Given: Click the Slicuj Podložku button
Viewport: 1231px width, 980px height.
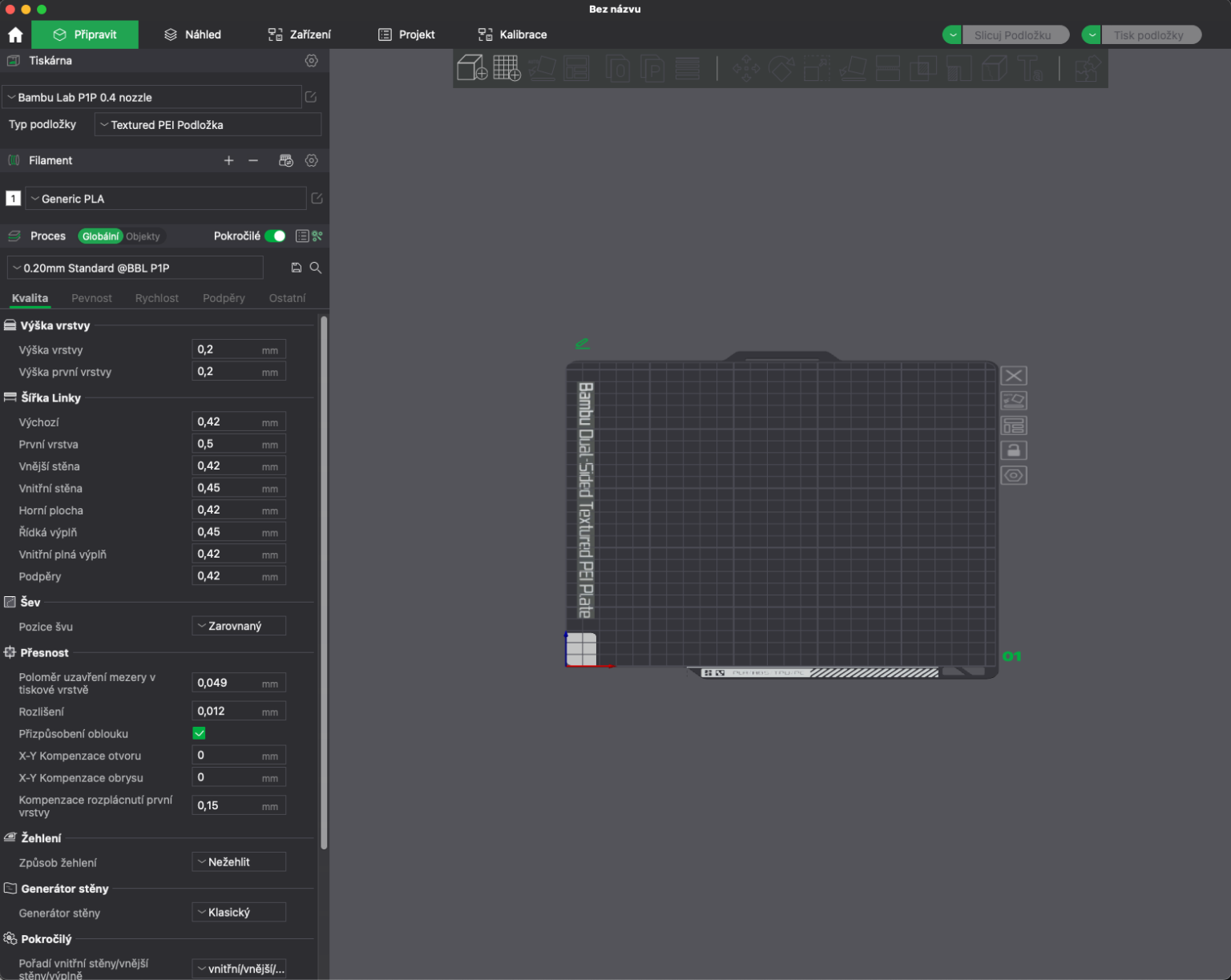Looking at the screenshot, I should click(1016, 34).
